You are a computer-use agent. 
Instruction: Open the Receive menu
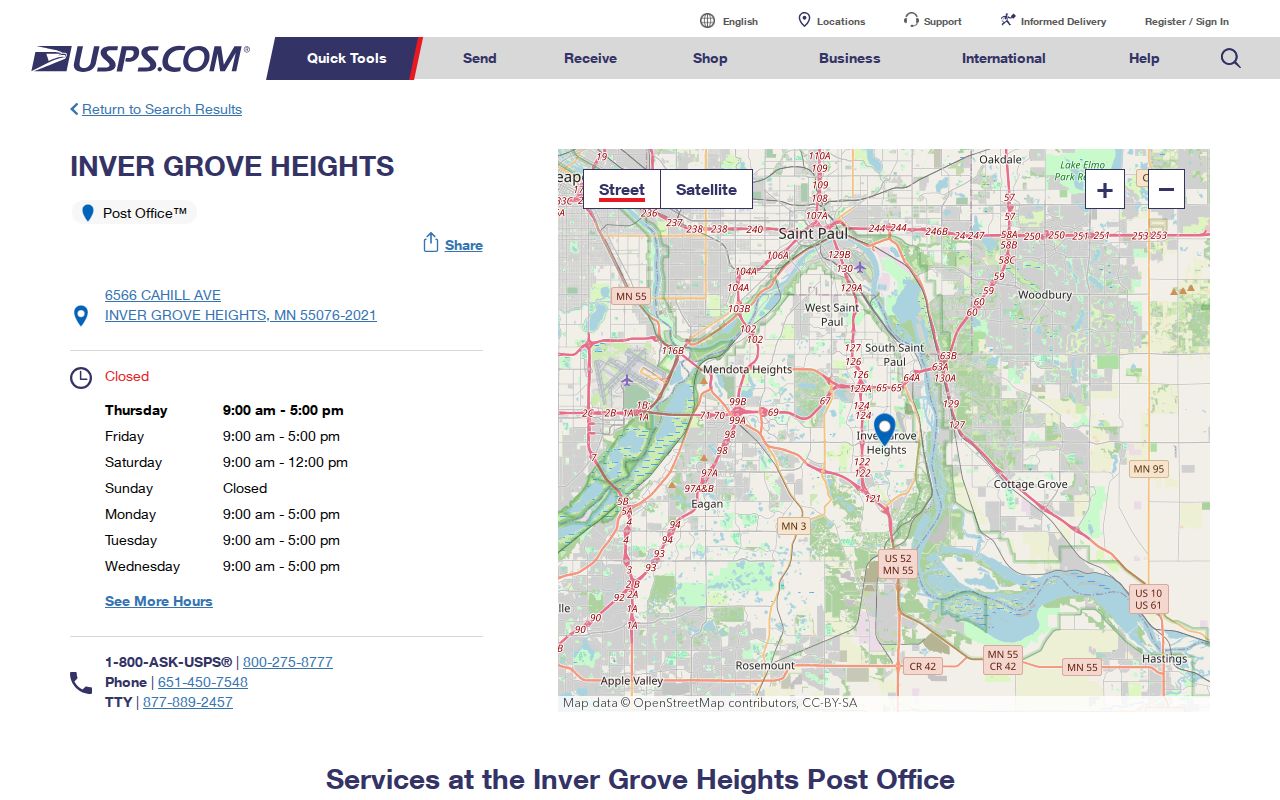(590, 58)
